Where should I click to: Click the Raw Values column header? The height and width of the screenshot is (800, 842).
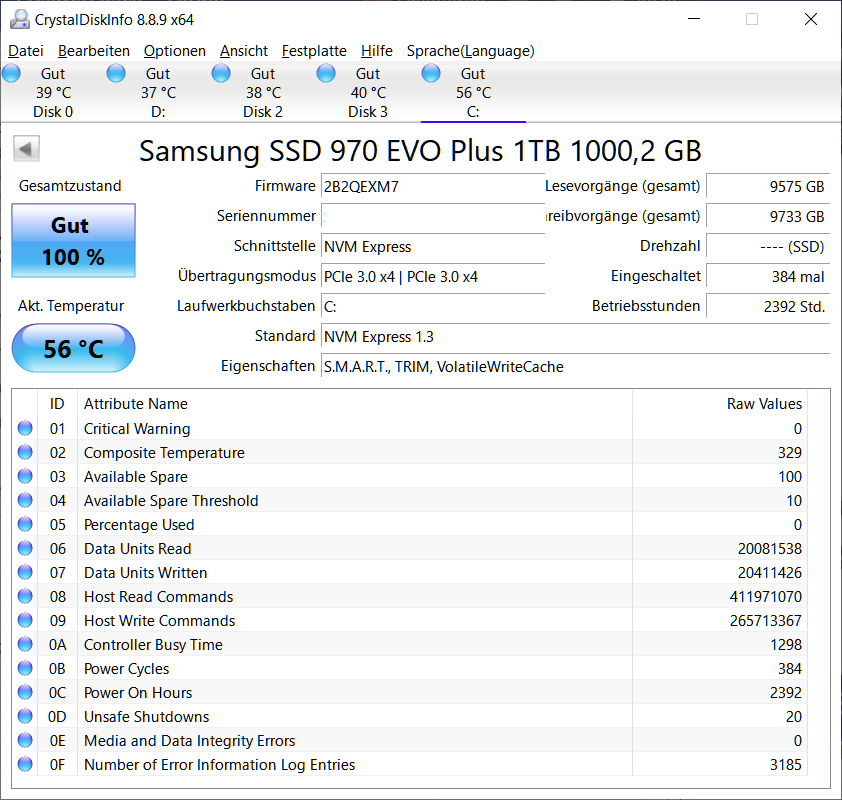tap(720, 404)
